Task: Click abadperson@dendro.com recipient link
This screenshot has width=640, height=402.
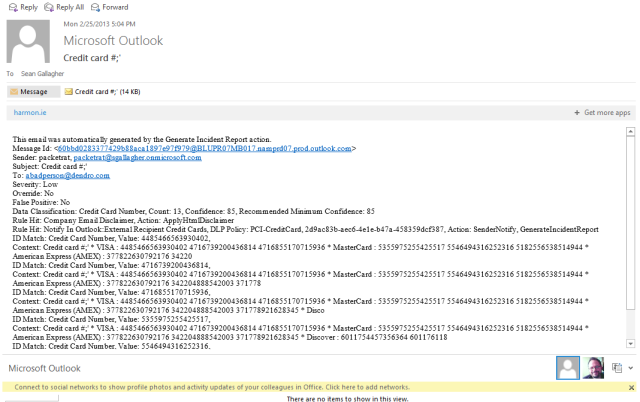Action: coord(67,175)
